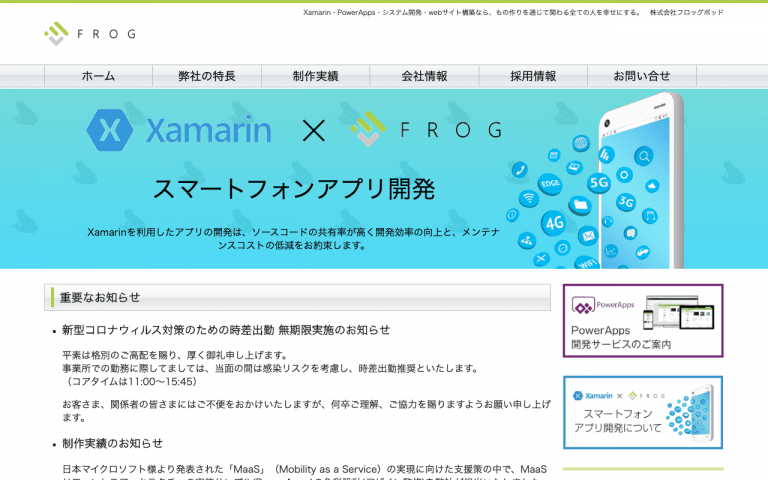This screenshot has width=768, height=480.
Task: Go to the 制作実績 page
Action: pyautogui.click(x=316, y=76)
